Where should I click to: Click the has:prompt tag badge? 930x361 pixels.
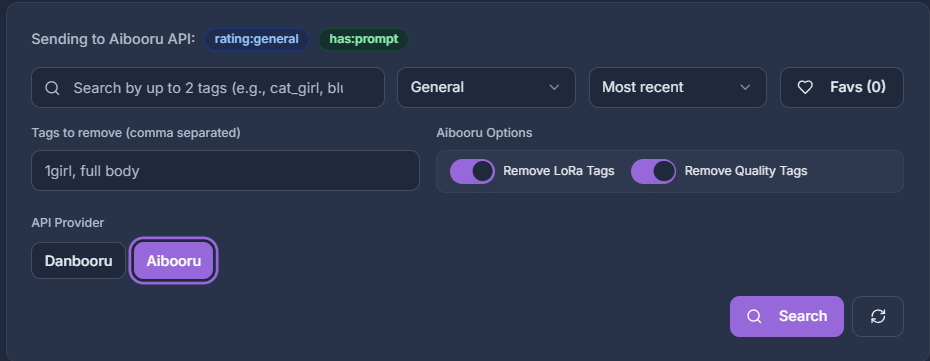tap(364, 40)
